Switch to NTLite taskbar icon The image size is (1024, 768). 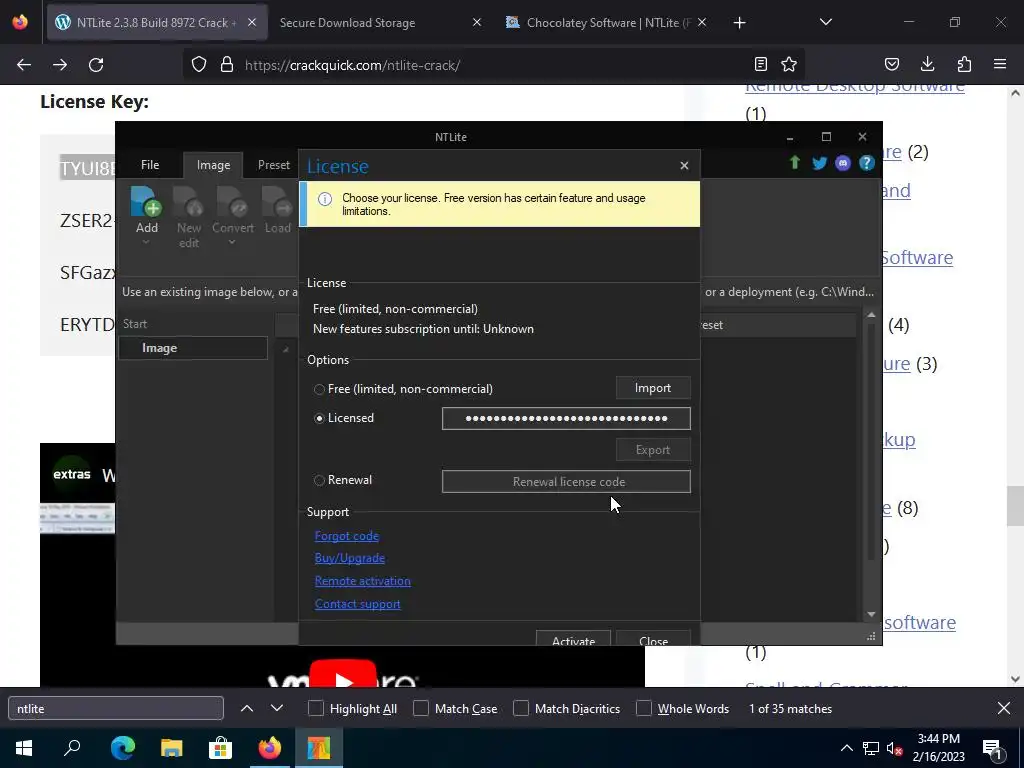319,748
